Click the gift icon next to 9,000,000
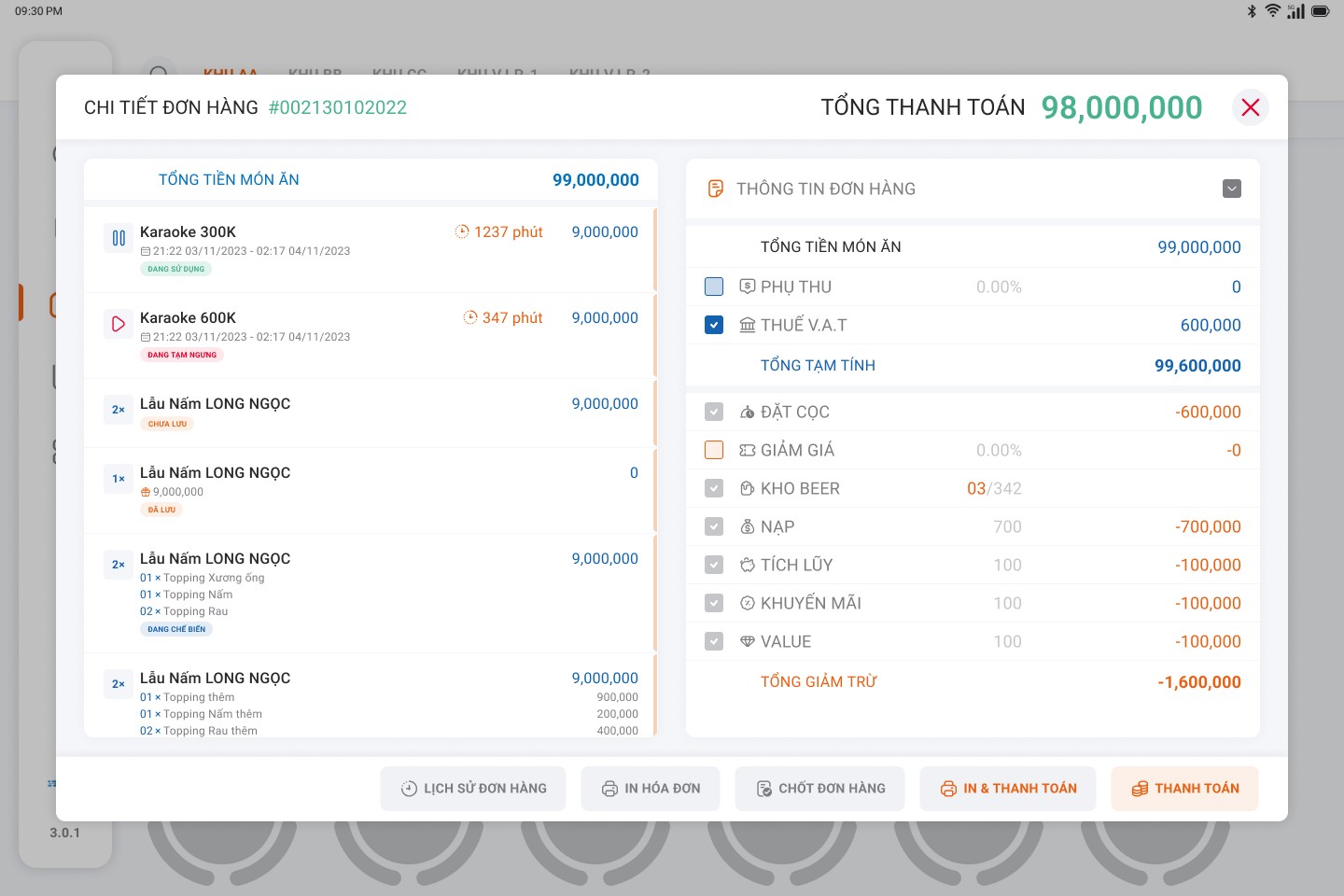This screenshot has width=1344, height=896. [146, 492]
